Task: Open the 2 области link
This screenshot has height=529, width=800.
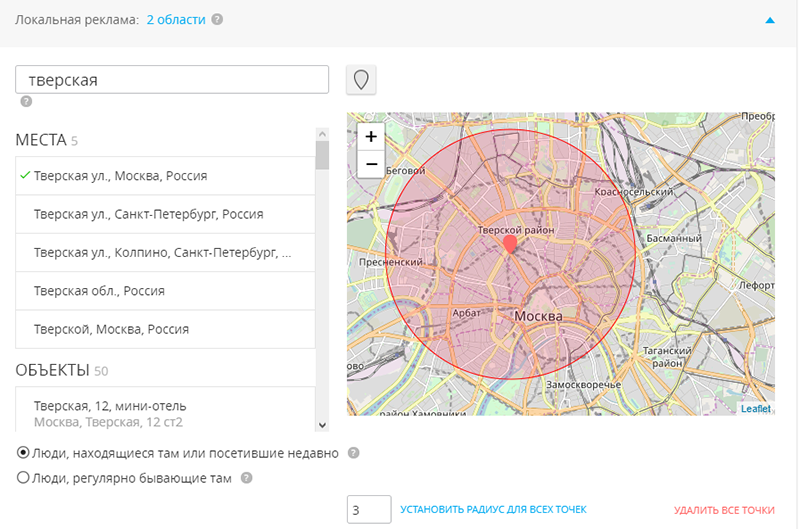Action: 176,19
